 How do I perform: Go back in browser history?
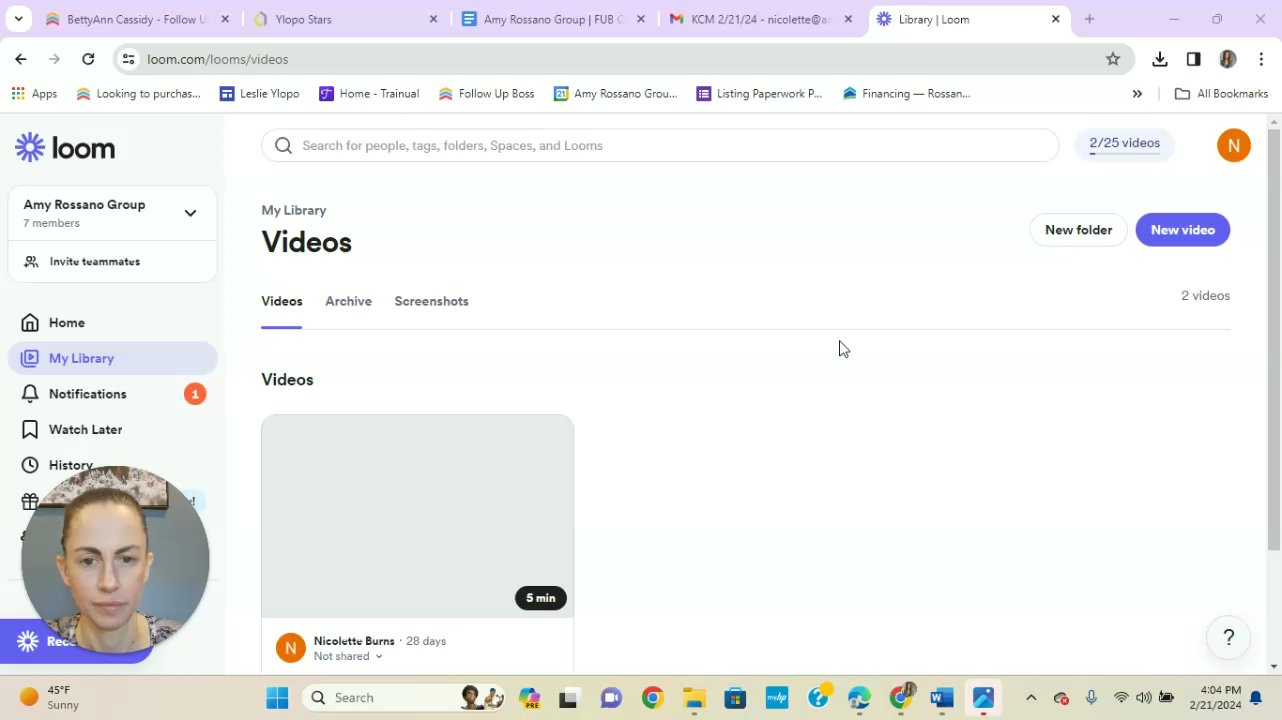[21, 59]
